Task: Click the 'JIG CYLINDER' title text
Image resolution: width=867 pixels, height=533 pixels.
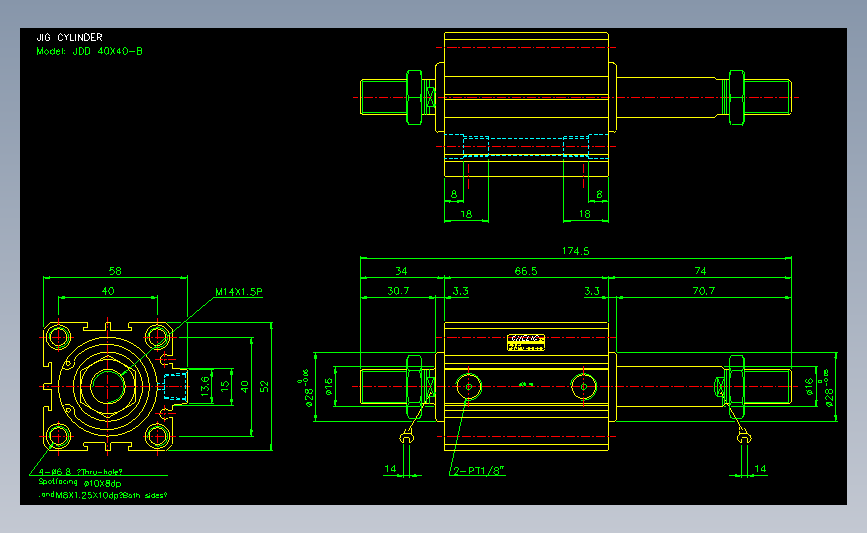Action: coord(69,37)
